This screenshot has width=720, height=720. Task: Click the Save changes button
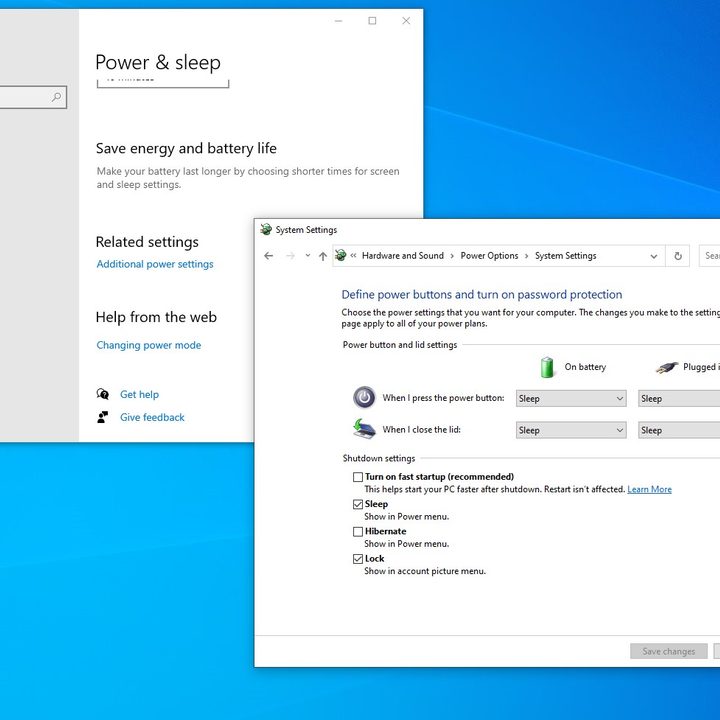(x=668, y=651)
